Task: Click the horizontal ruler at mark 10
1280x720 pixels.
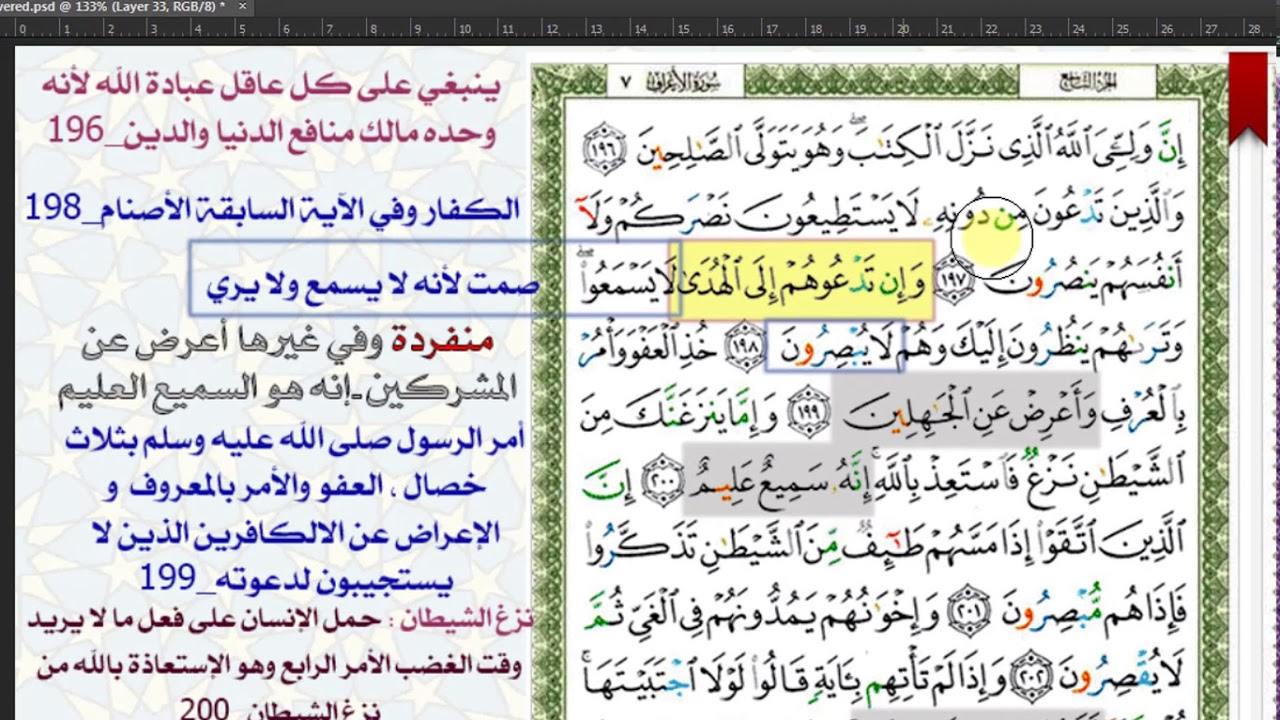Action: (460, 31)
